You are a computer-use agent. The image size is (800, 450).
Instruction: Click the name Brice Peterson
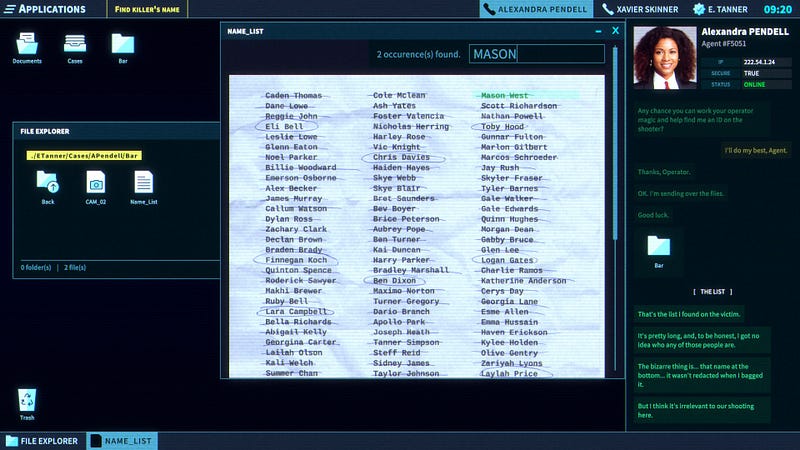click(406, 219)
